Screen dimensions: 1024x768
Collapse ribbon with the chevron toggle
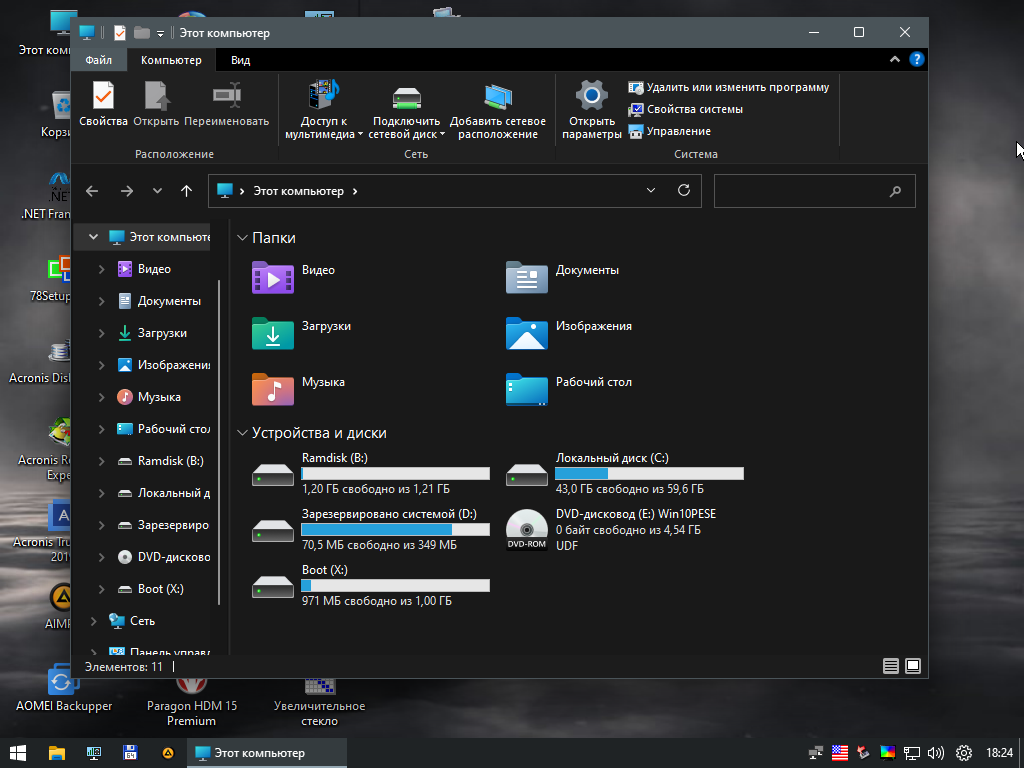[x=895, y=60]
